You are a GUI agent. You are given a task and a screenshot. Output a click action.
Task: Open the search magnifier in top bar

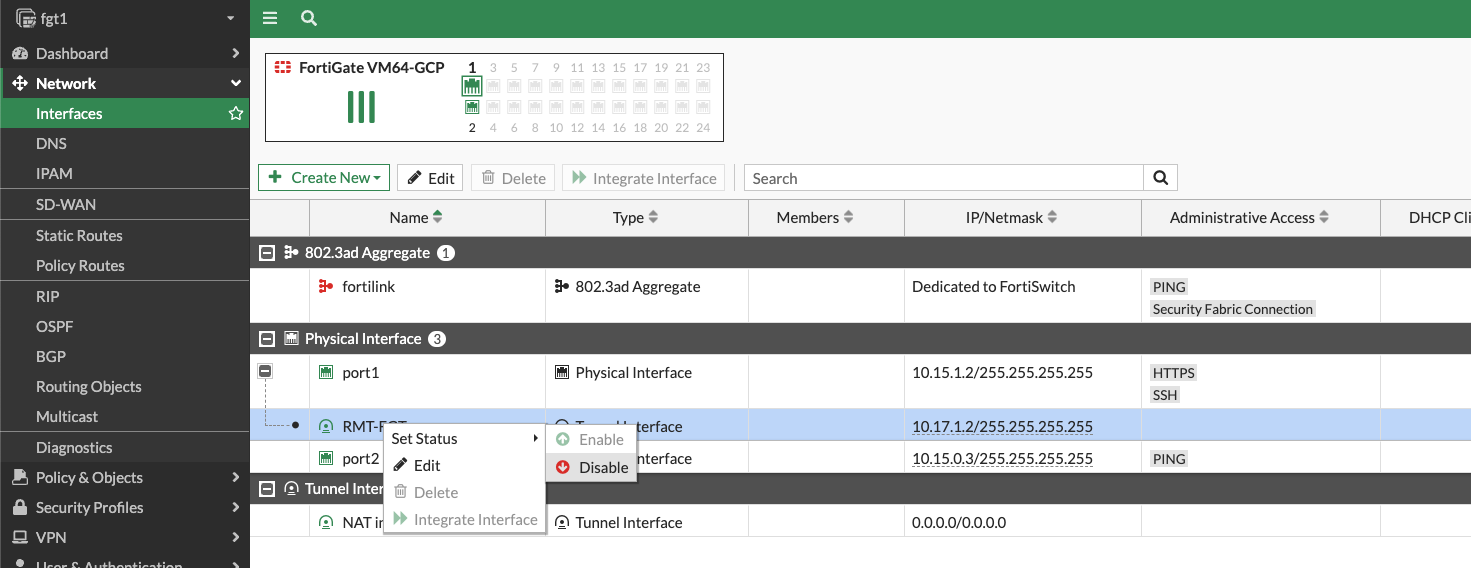(309, 18)
